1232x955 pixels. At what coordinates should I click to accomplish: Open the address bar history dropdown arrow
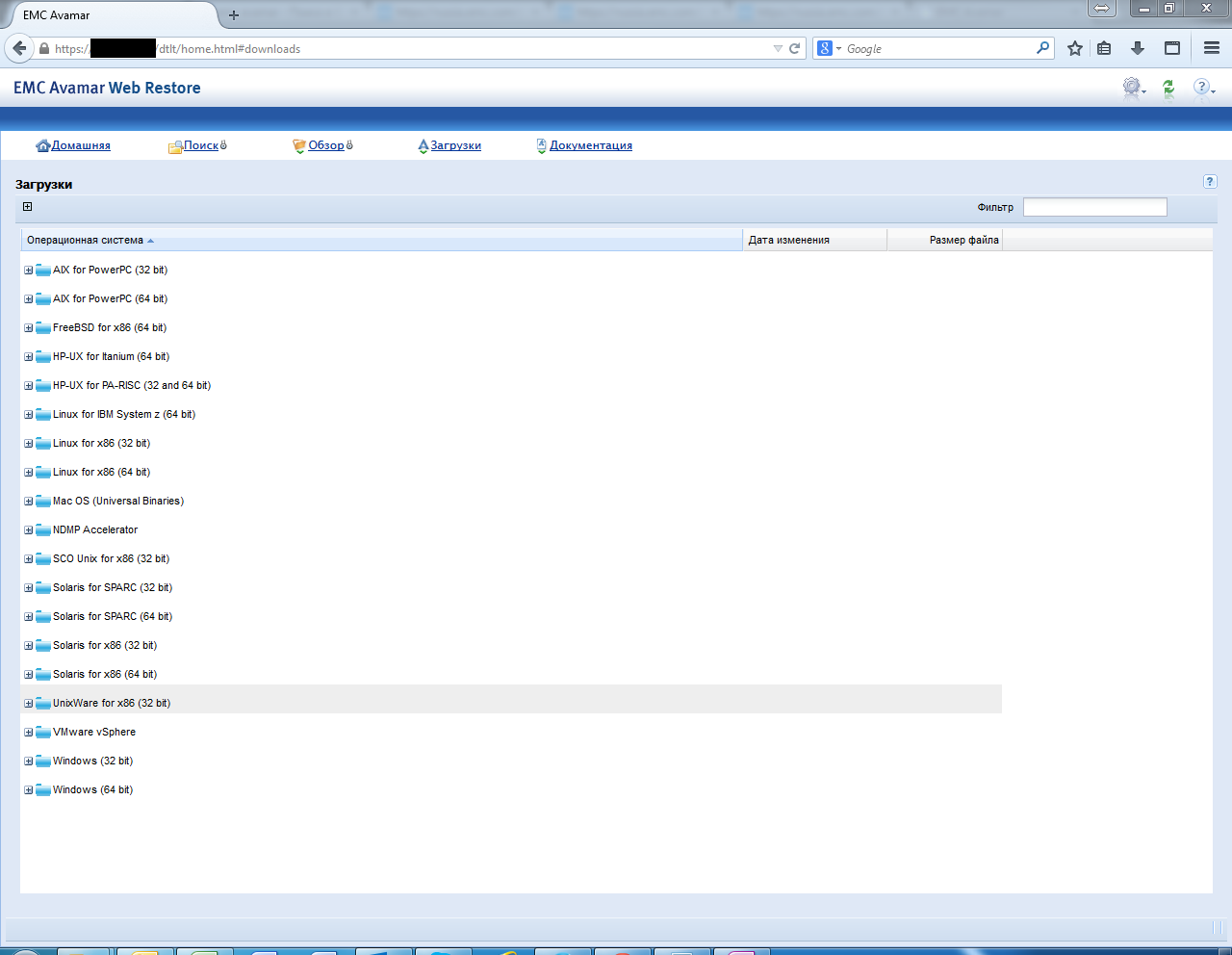pyautogui.click(x=778, y=48)
